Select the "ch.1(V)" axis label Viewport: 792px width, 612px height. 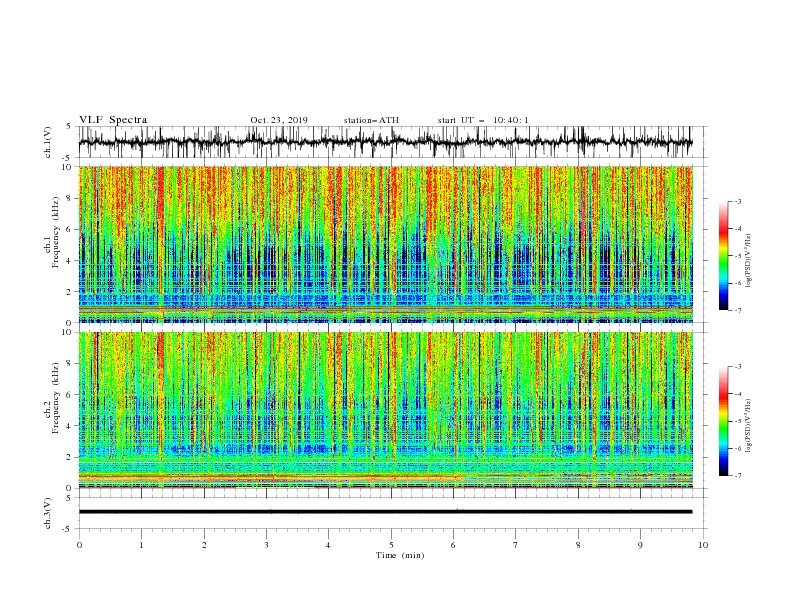pyautogui.click(x=48, y=142)
